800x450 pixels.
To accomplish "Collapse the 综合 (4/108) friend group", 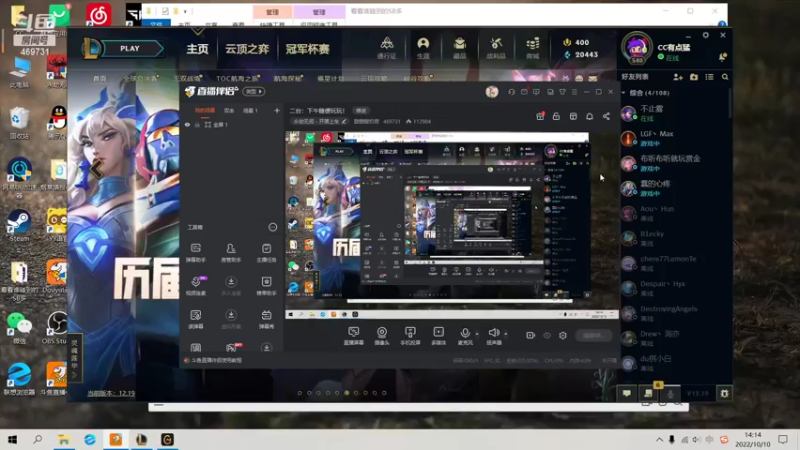I will pos(623,93).
